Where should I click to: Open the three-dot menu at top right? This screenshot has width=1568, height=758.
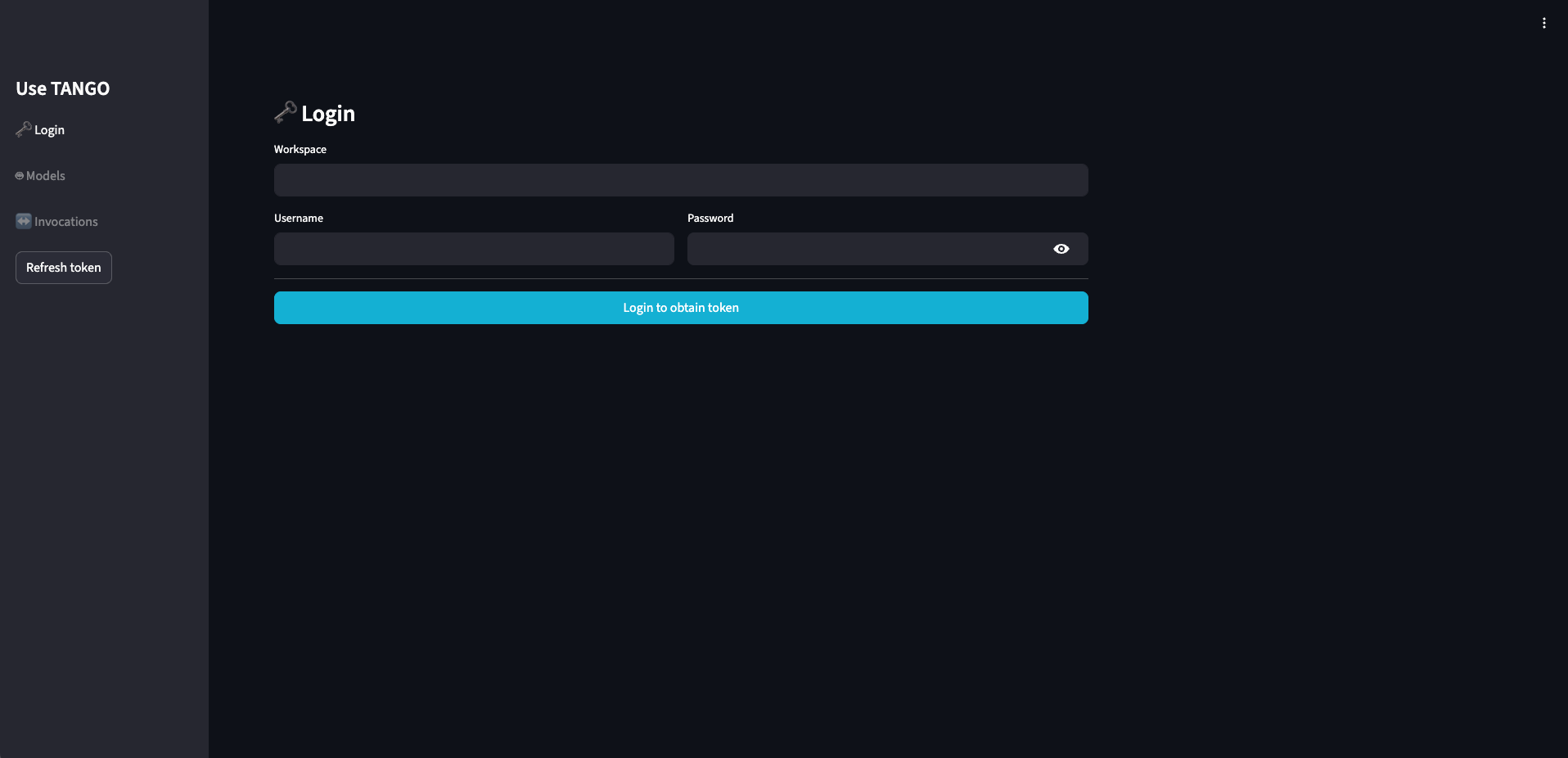[x=1544, y=23]
